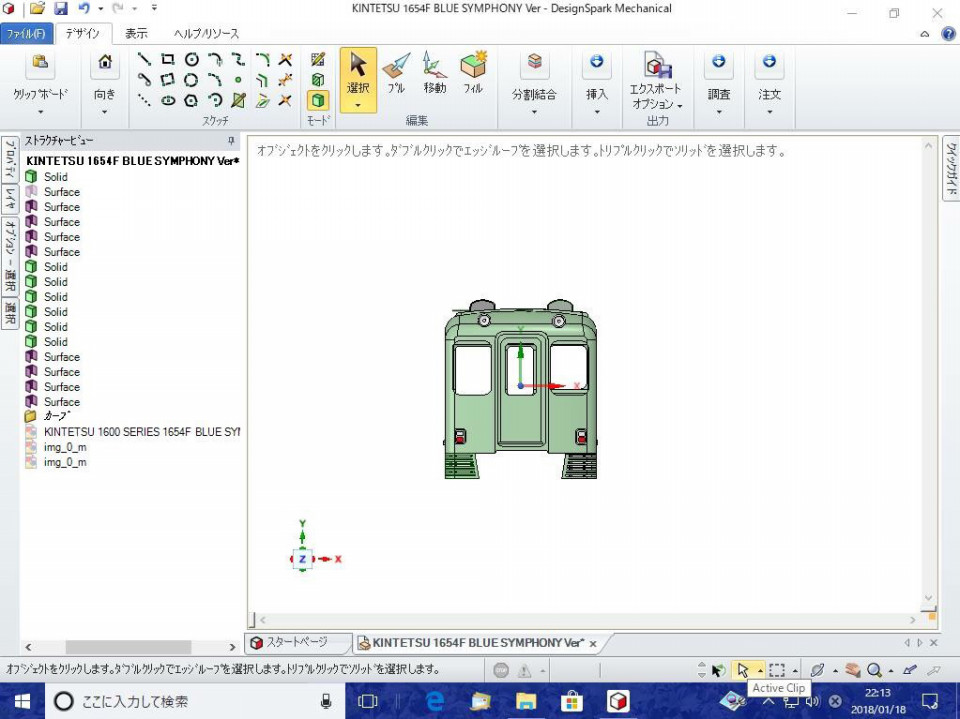Toggle the arrow select mode in status bar
Viewport: 960px width, 719px height.
(743, 670)
